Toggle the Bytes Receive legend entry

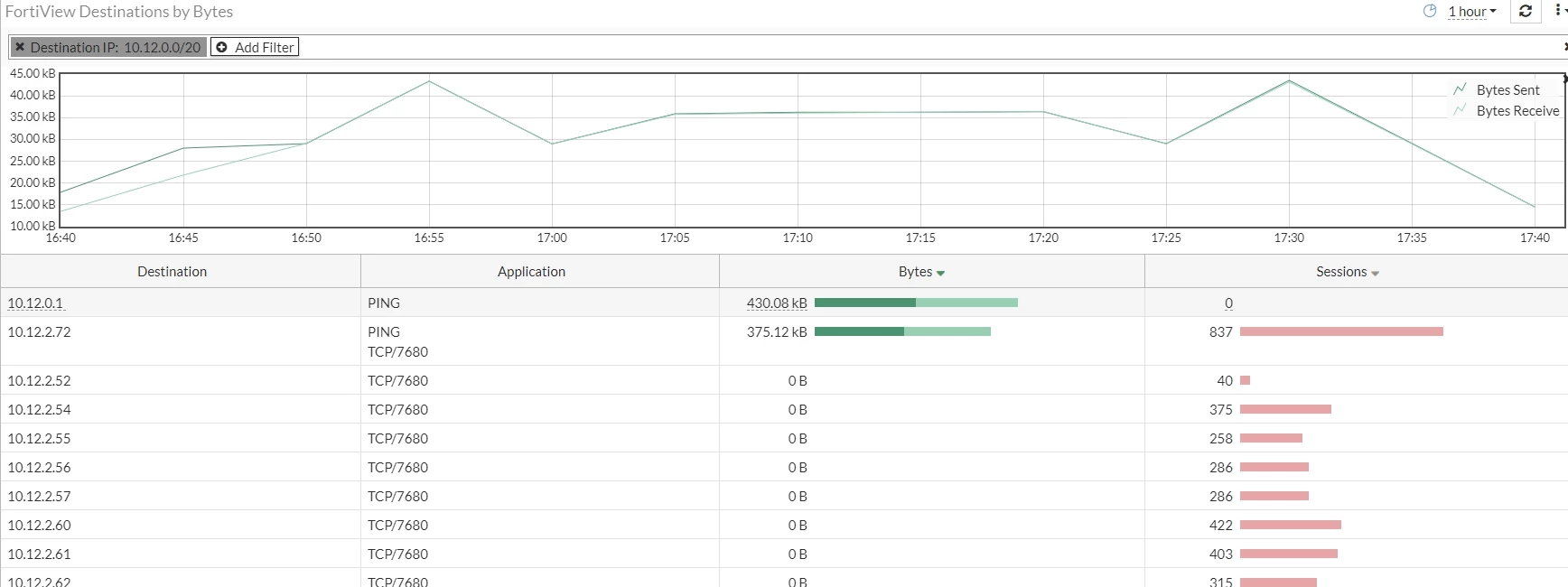coord(1507,110)
